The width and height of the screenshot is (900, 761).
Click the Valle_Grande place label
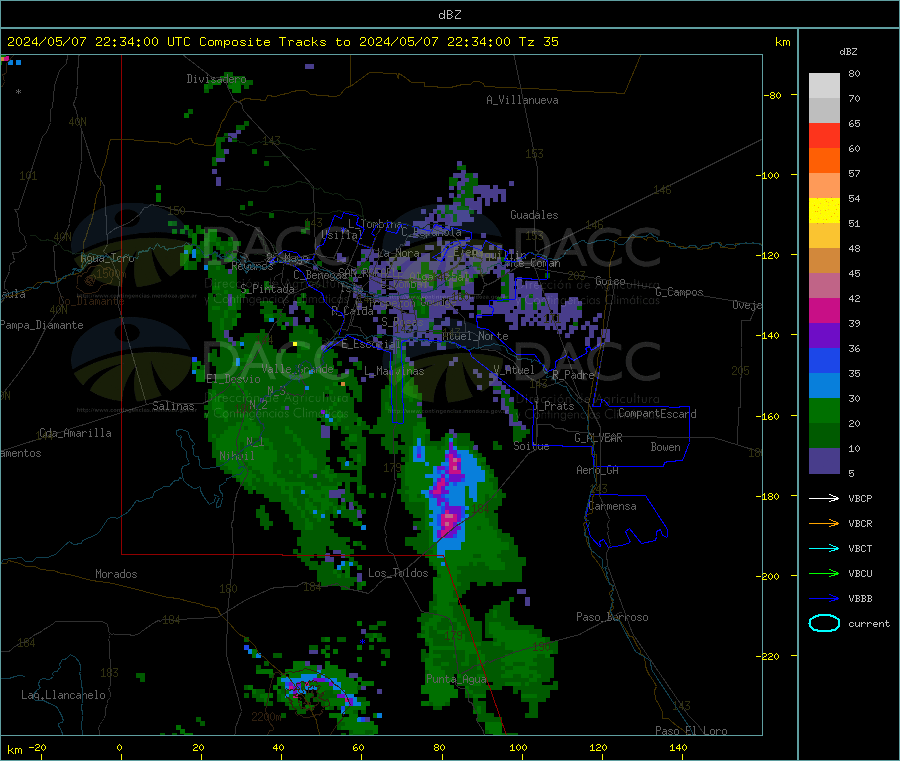[297, 369]
